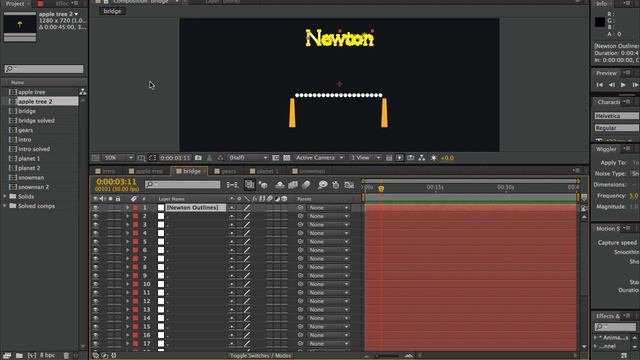The height and width of the screenshot is (360, 640).
Task: Enable frame blending icon in timeline
Action: [x=293, y=185]
